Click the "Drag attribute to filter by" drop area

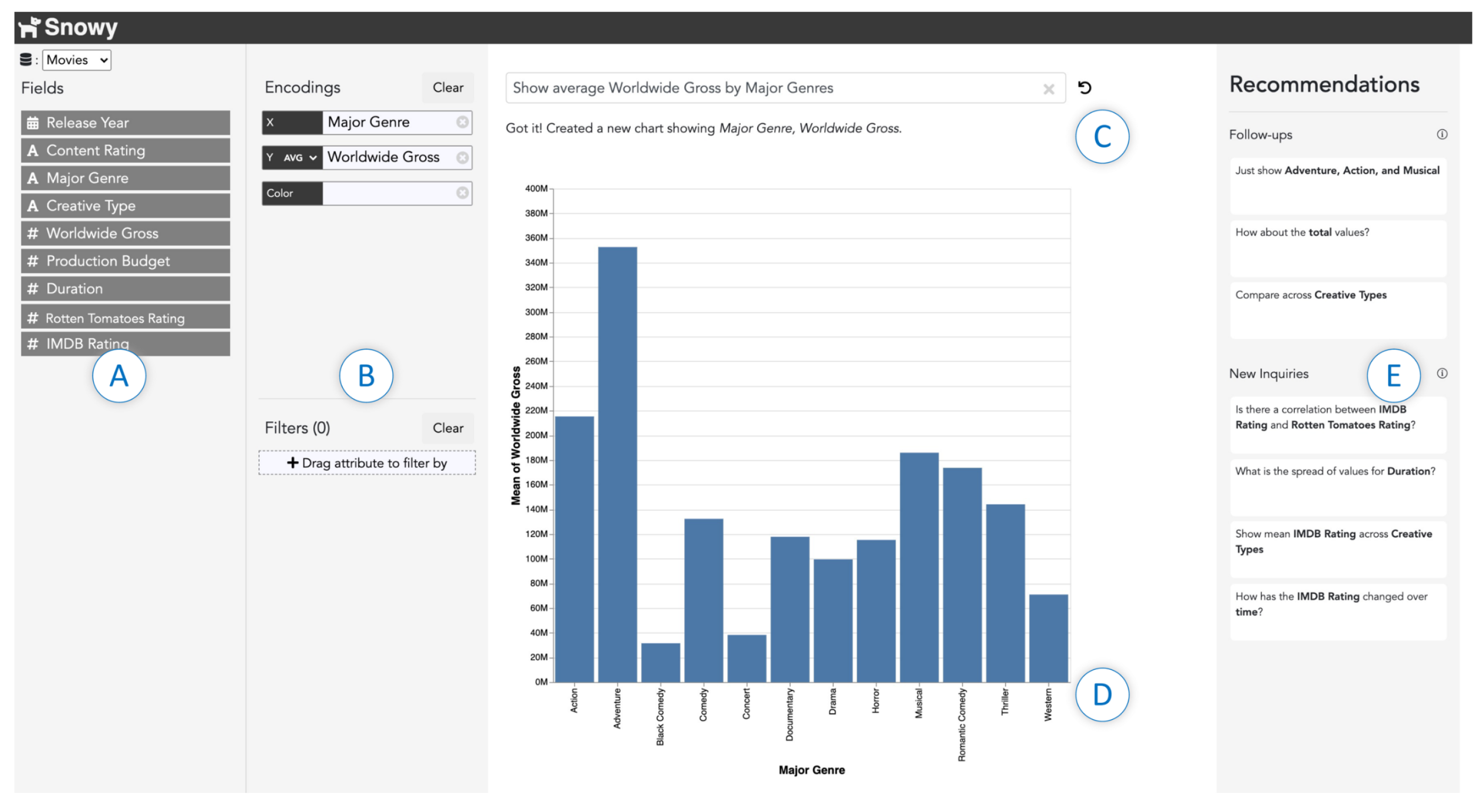click(367, 463)
